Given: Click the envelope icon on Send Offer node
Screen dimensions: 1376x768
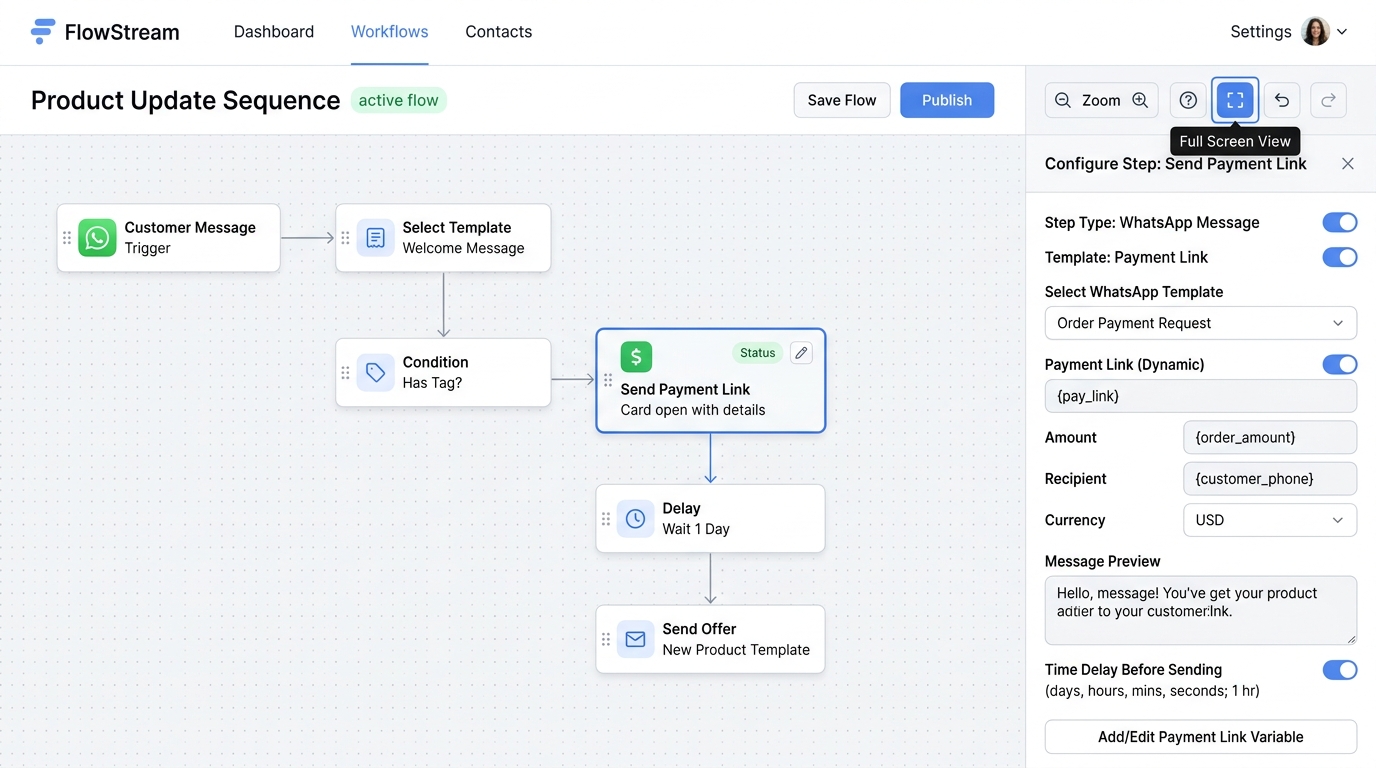Looking at the screenshot, I should coord(635,639).
